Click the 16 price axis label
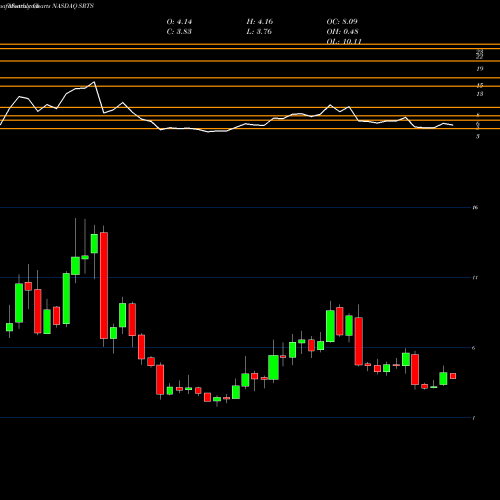The height and width of the screenshot is (500, 500). click(x=475, y=207)
